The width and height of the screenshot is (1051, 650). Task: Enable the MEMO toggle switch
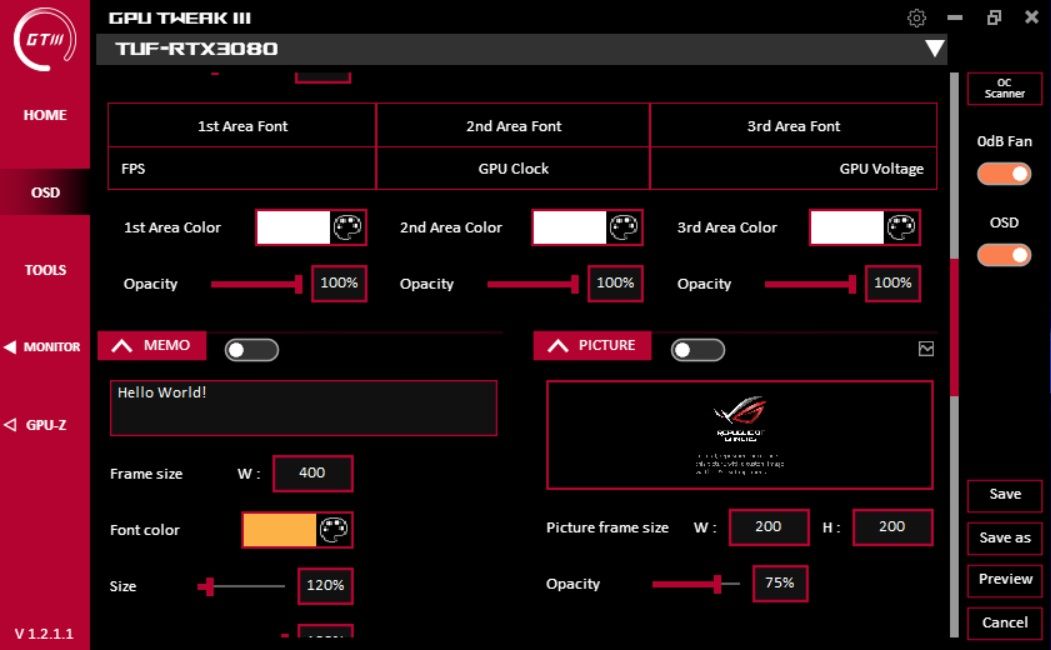251,350
